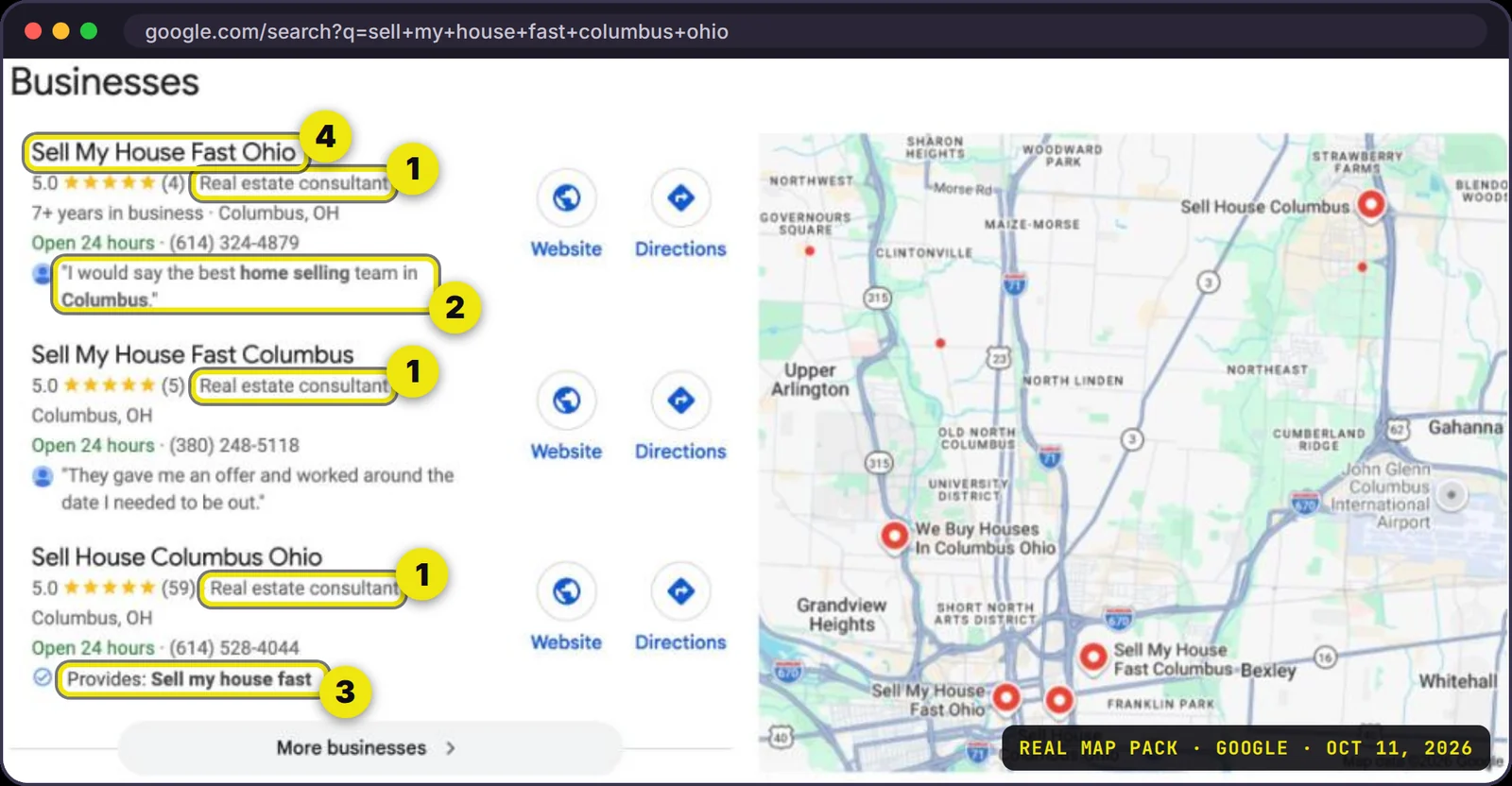Get Directions icon for Sell My House Fast Ohio
Image resolution: width=1512 pixels, height=786 pixels.
[x=680, y=198]
